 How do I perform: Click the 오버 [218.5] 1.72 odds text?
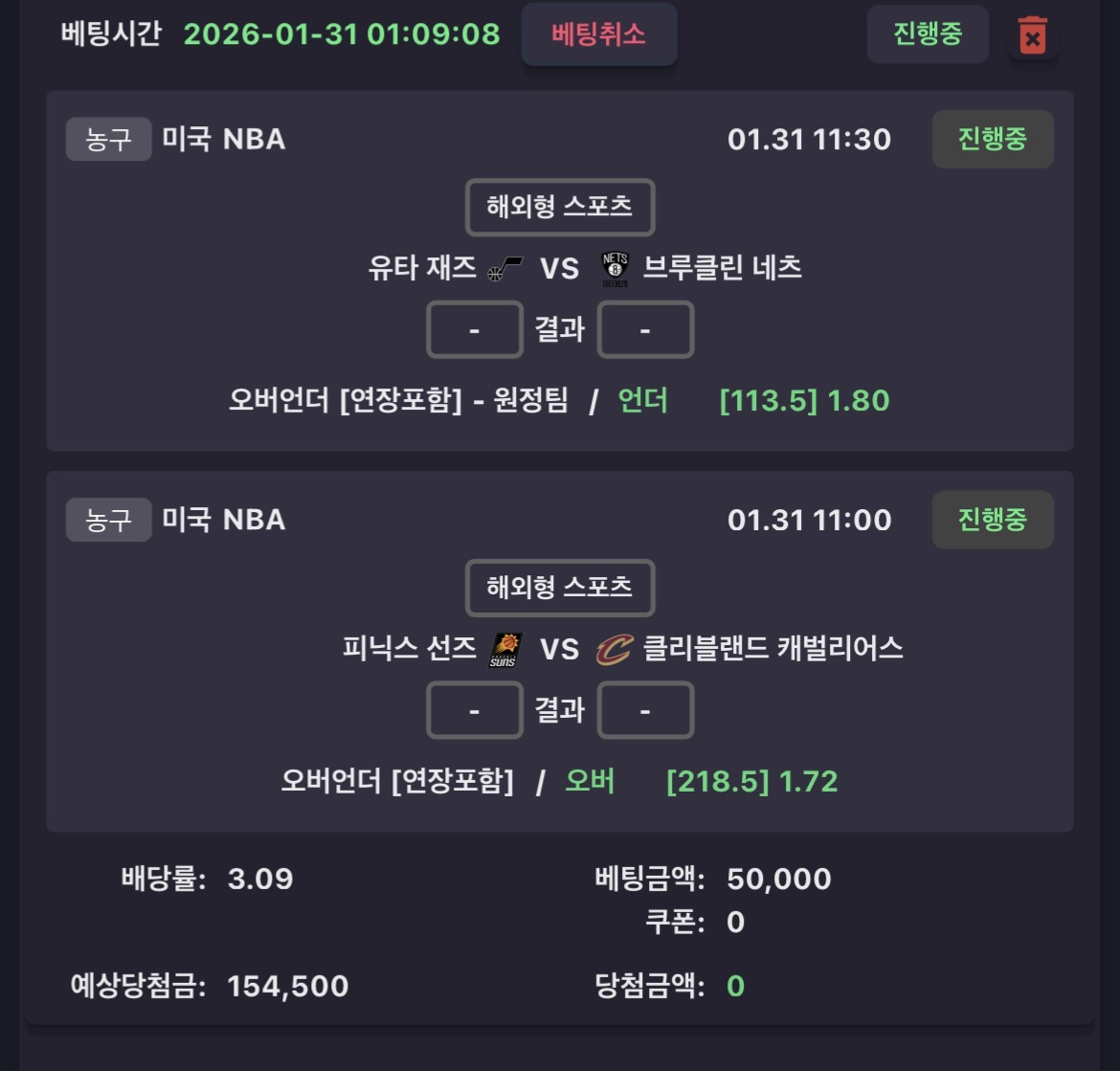(x=702, y=781)
